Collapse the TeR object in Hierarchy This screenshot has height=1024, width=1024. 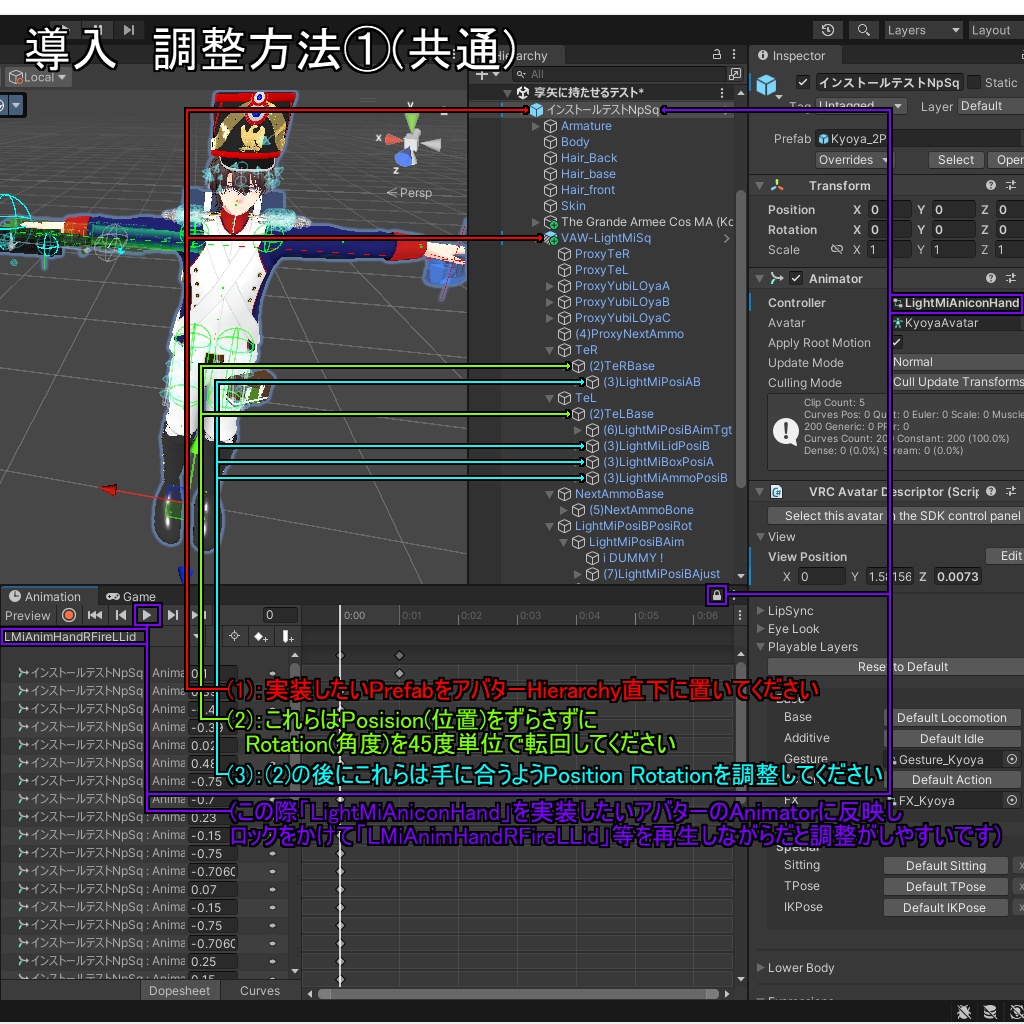550,350
